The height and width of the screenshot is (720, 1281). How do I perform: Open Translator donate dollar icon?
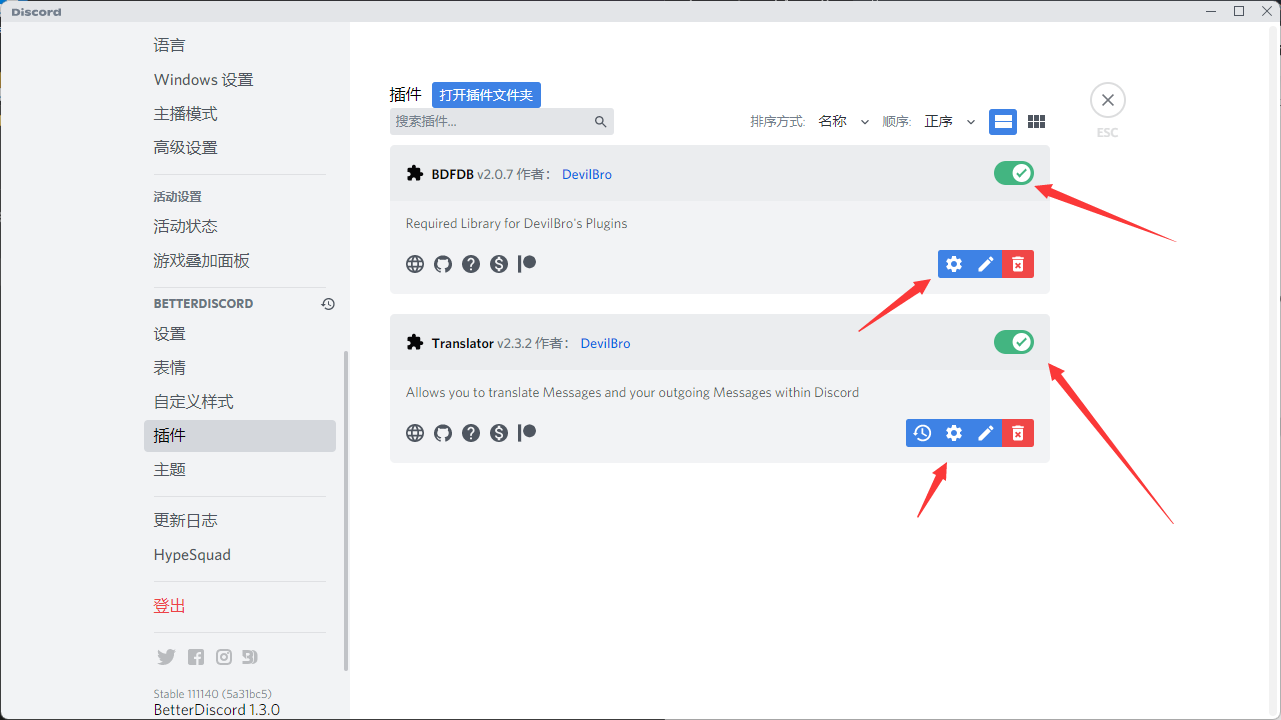499,433
